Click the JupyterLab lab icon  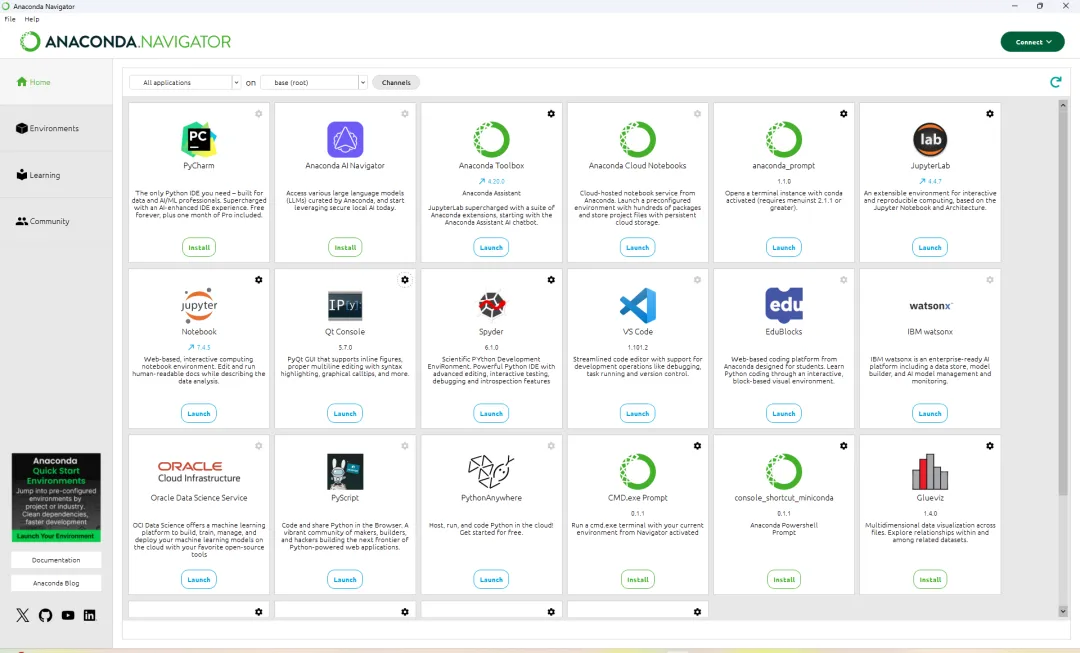[930, 139]
